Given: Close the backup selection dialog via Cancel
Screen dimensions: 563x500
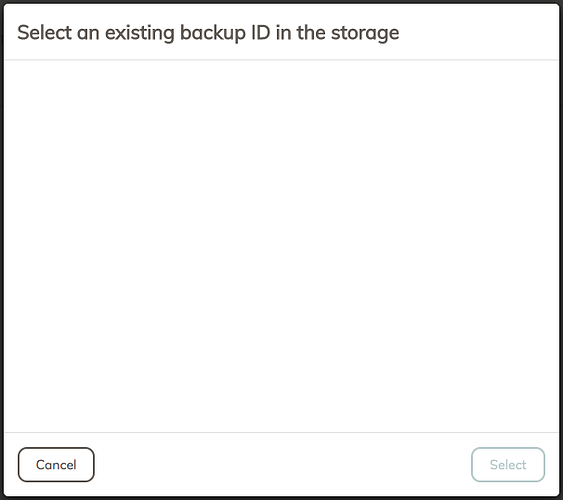Looking at the screenshot, I should [56, 464].
